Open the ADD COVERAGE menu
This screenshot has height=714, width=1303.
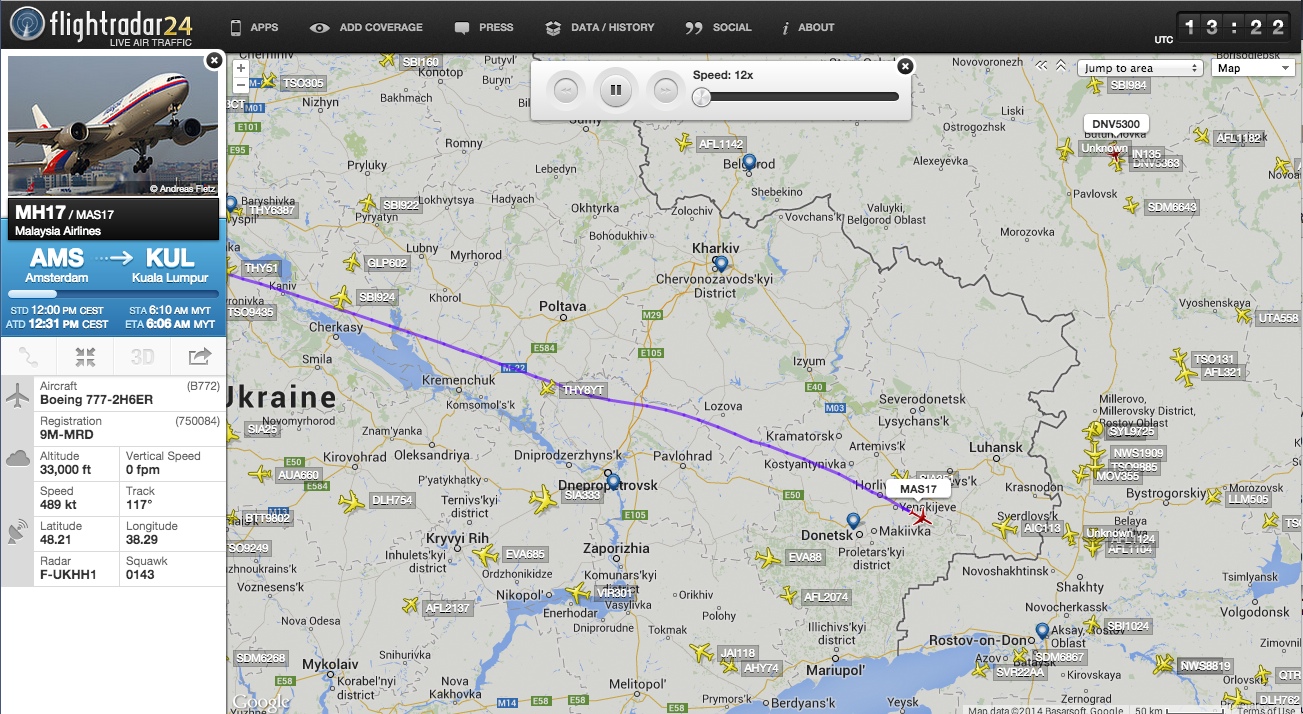pyautogui.click(x=366, y=27)
